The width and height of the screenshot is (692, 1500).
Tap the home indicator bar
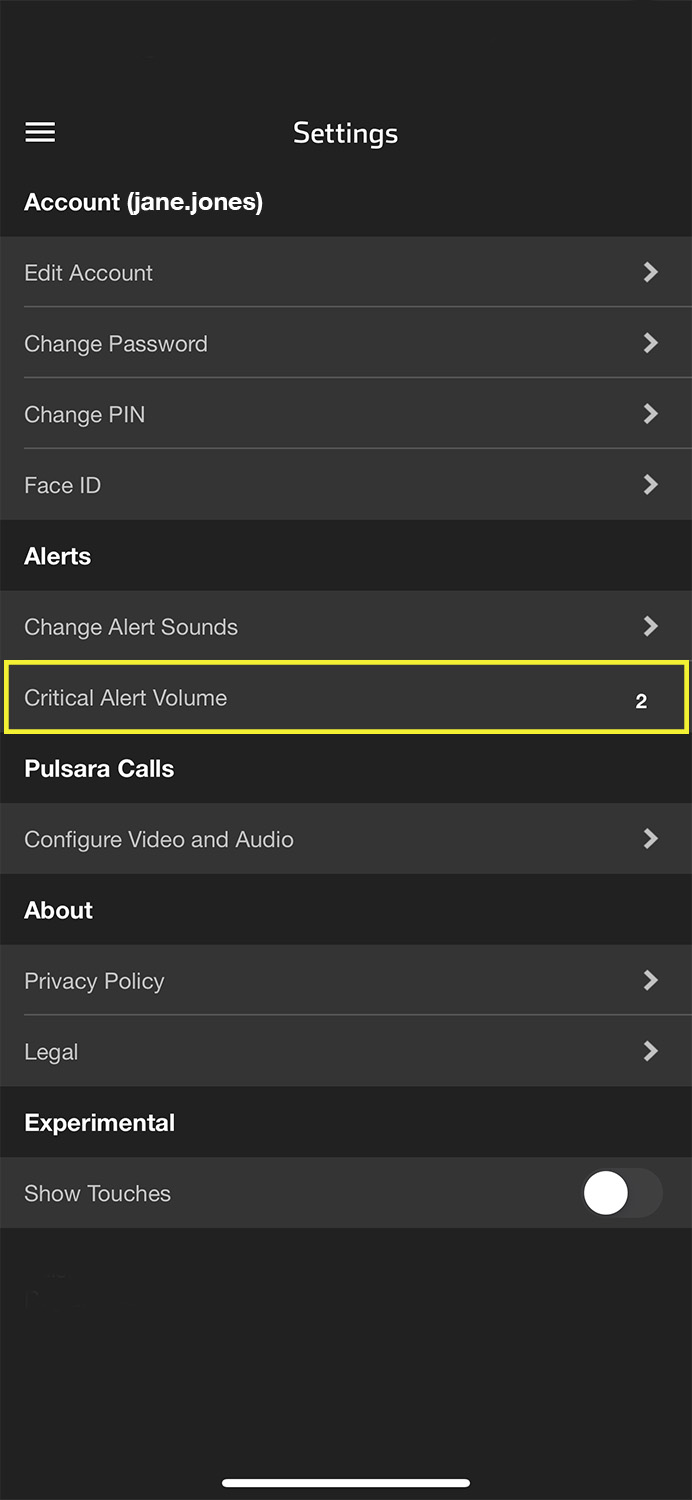(x=346, y=1483)
